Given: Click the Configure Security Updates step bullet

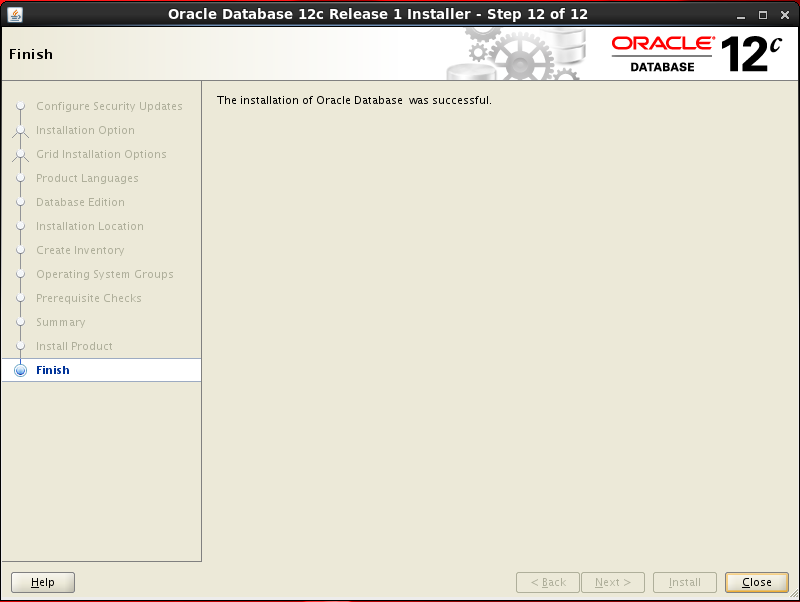Looking at the screenshot, I should (20, 106).
